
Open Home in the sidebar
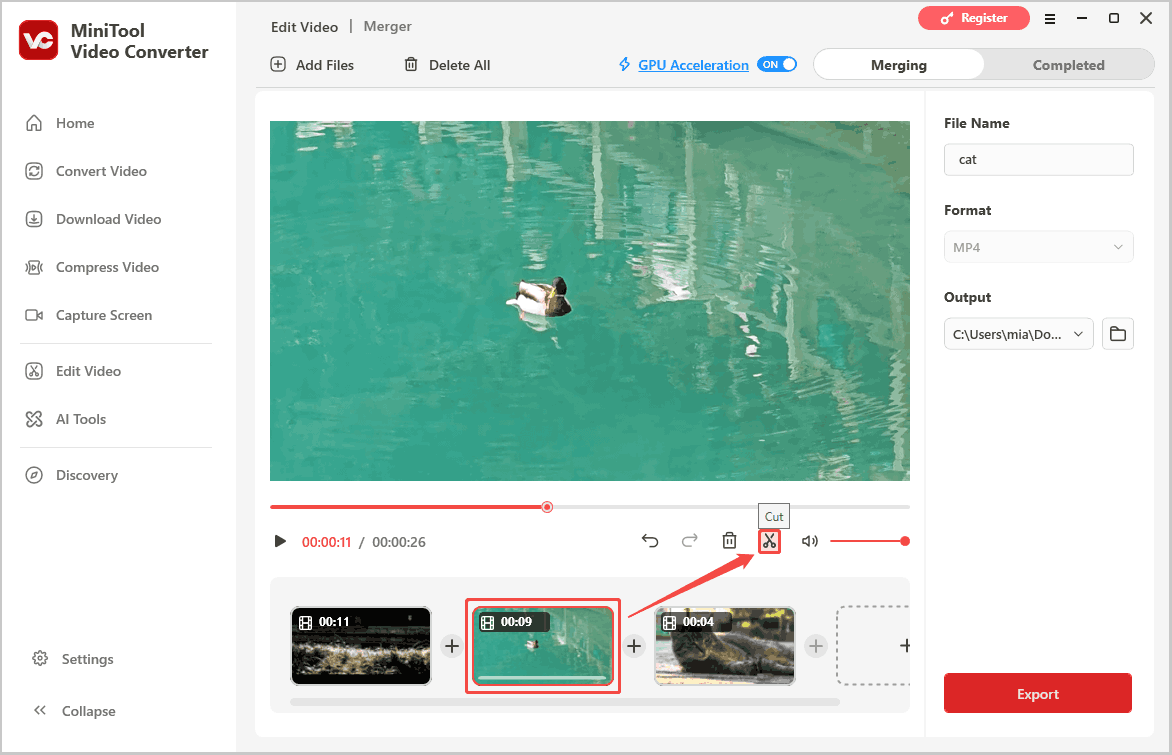[x=60, y=123]
